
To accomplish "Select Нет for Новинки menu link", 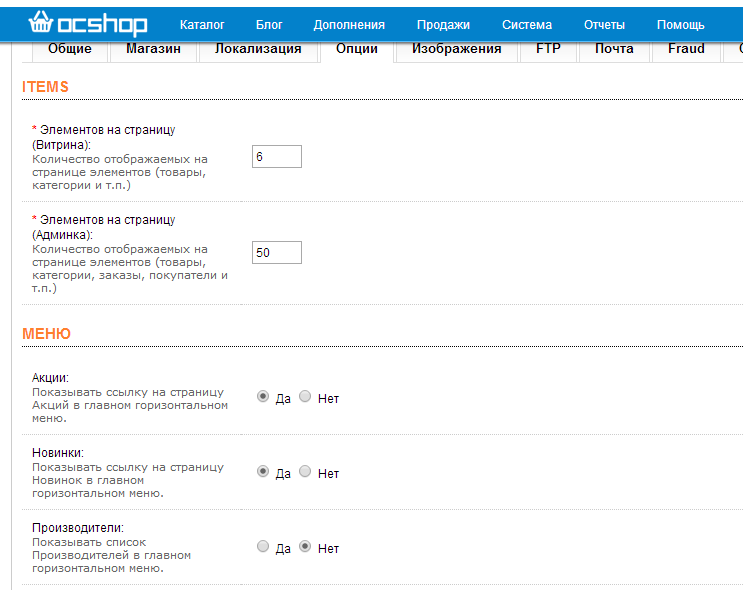I will [x=306, y=472].
